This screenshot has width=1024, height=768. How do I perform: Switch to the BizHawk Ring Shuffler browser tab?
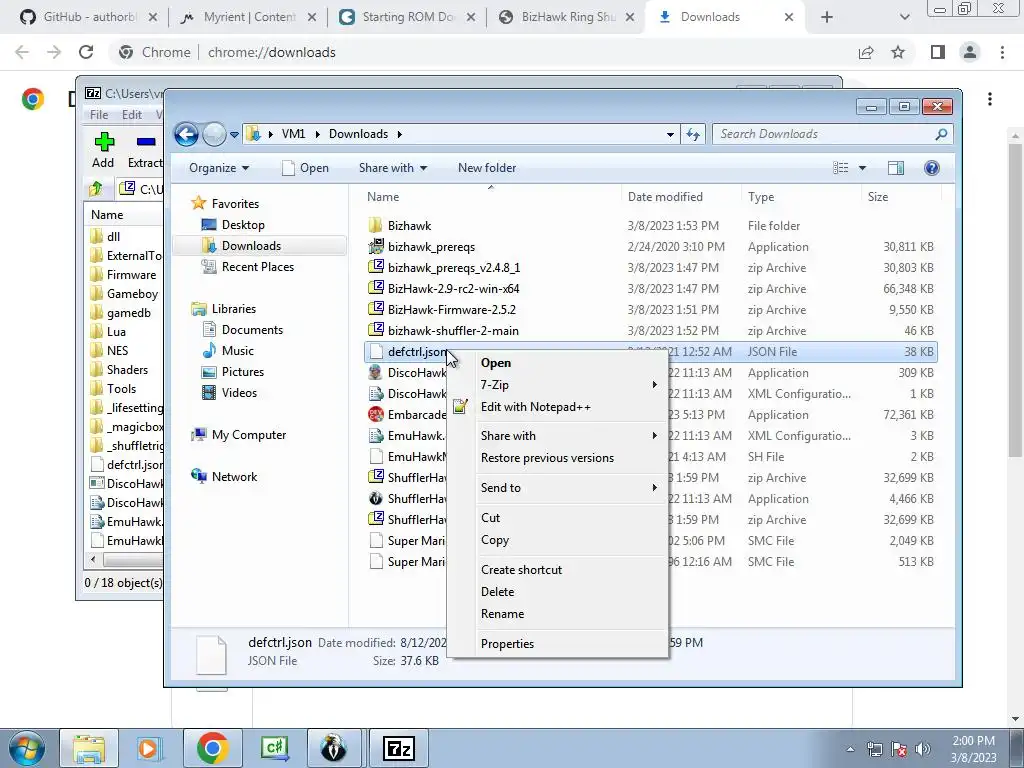pos(567,17)
